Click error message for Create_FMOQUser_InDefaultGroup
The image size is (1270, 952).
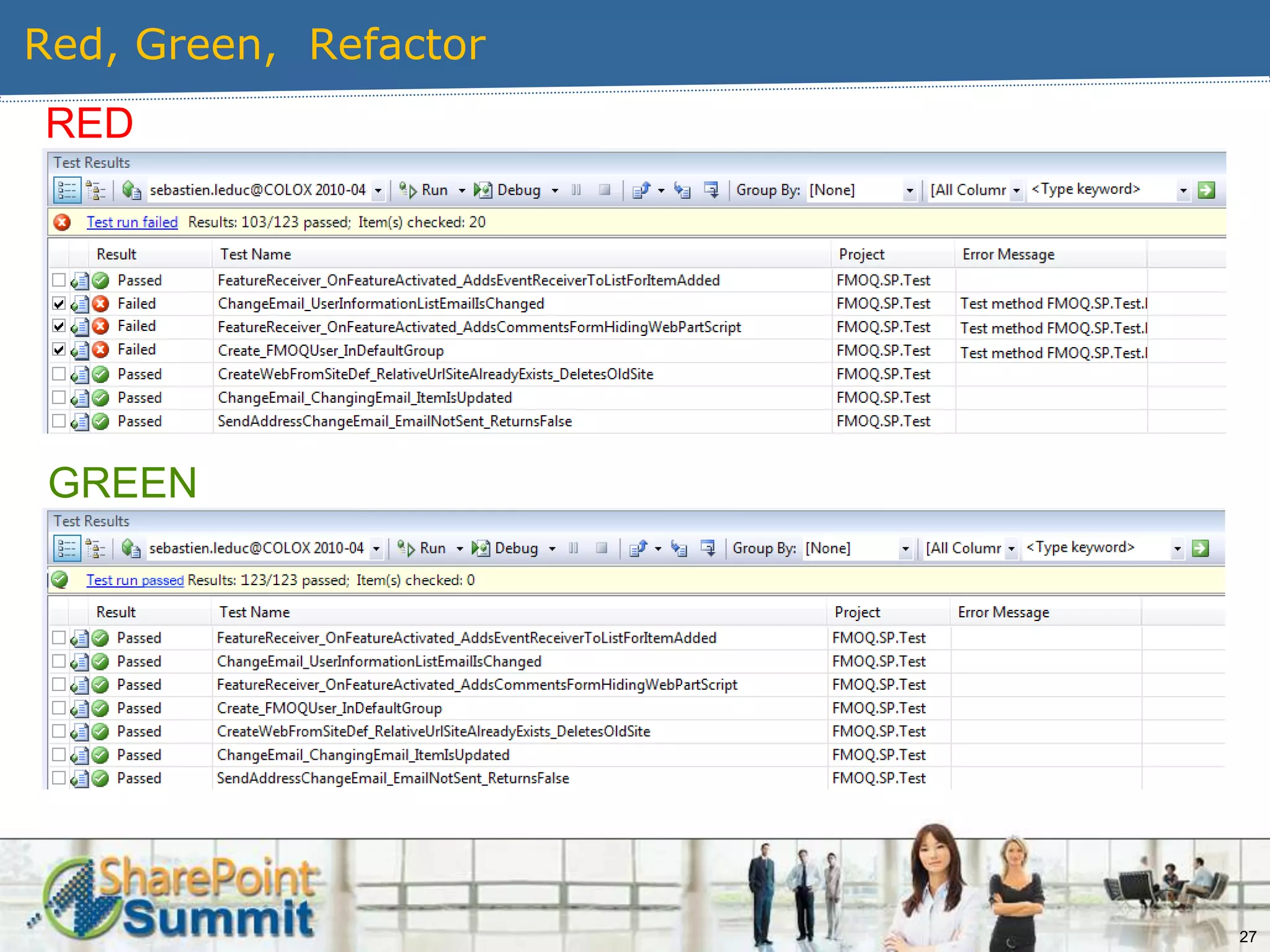pyautogui.click(x=1054, y=353)
